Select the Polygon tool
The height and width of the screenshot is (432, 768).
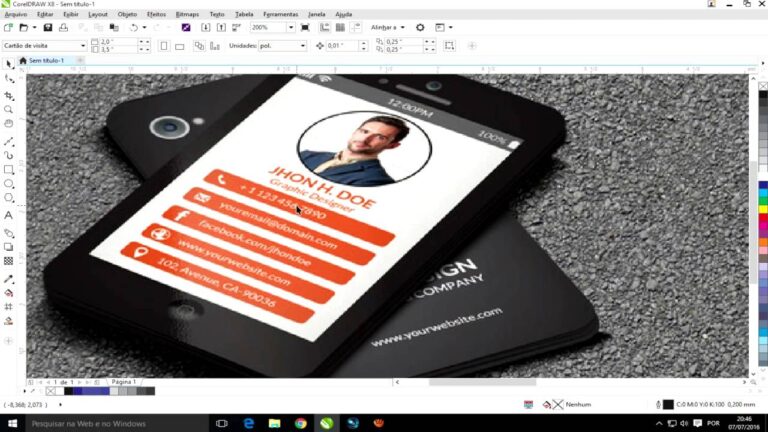pyautogui.click(x=9, y=198)
